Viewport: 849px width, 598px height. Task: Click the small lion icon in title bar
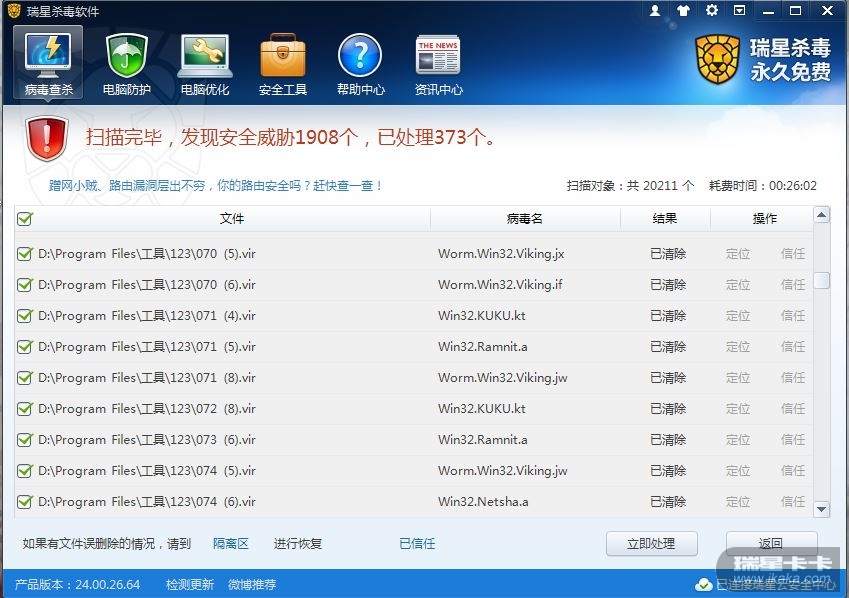(14, 10)
